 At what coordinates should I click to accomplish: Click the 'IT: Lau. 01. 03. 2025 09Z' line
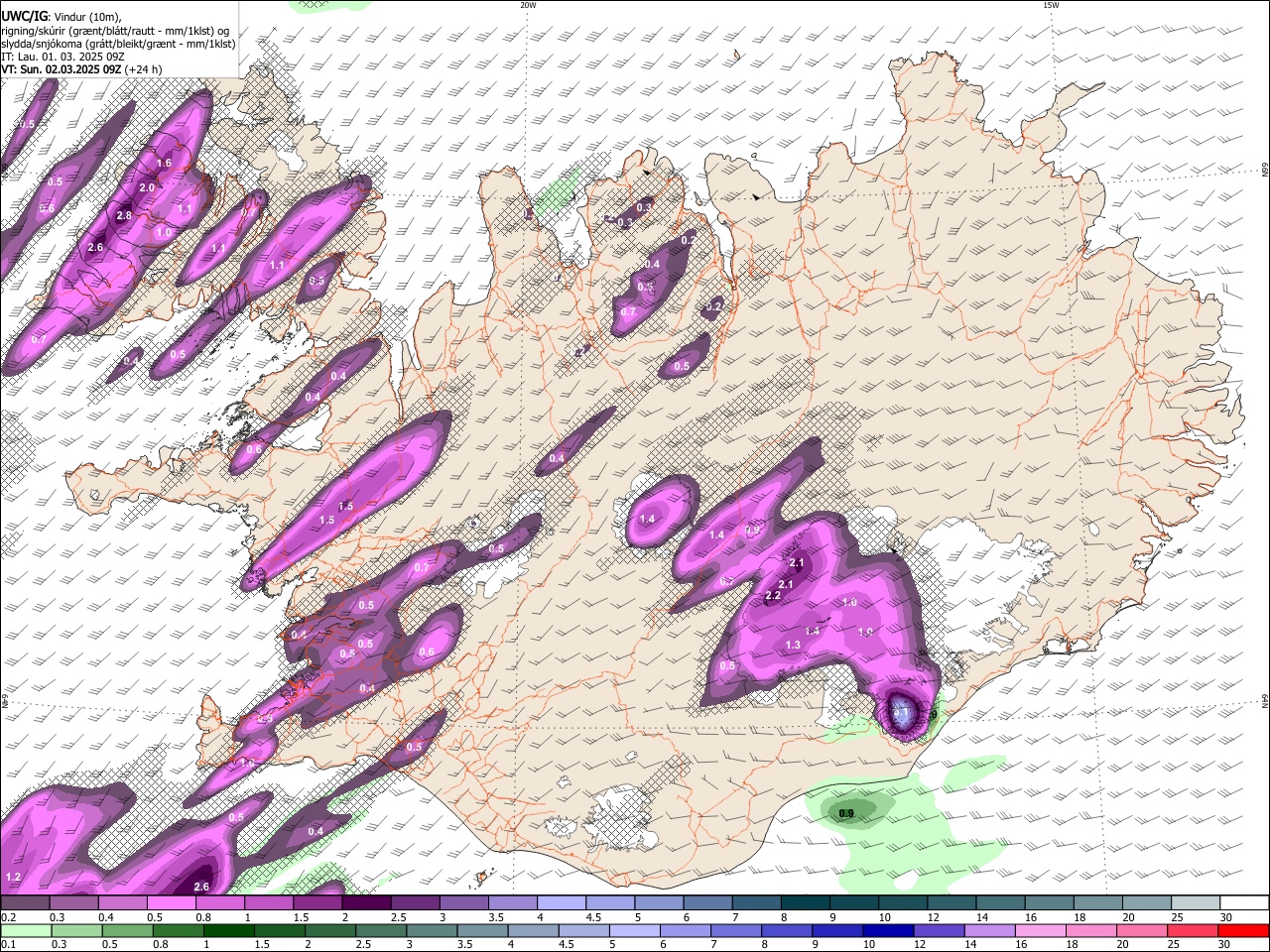[63, 57]
